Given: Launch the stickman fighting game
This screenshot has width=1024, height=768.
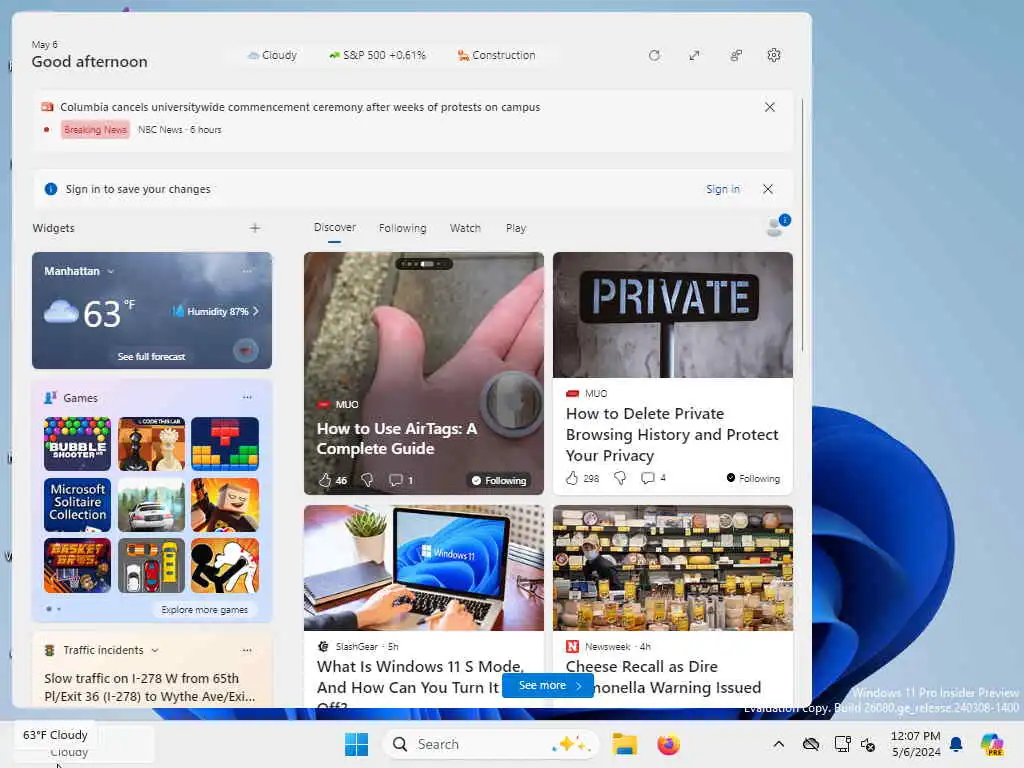Looking at the screenshot, I should 225,566.
